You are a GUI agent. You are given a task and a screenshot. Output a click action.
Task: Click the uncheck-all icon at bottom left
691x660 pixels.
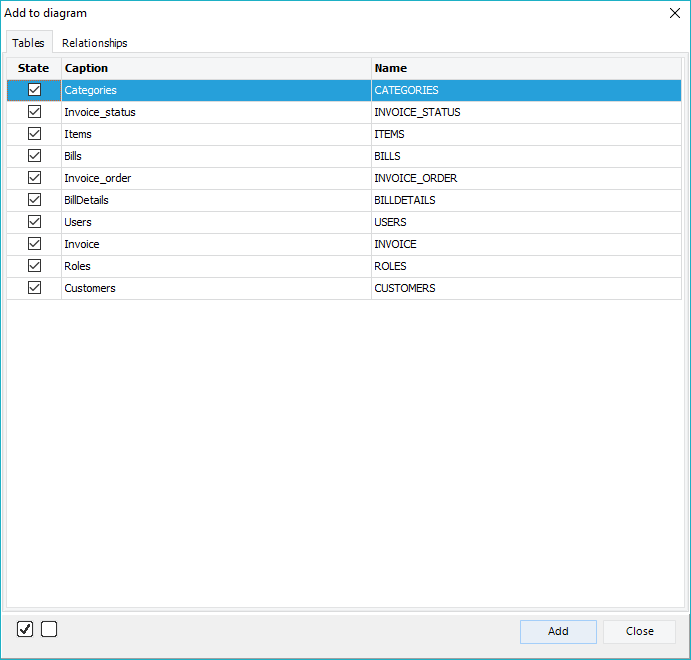49,629
